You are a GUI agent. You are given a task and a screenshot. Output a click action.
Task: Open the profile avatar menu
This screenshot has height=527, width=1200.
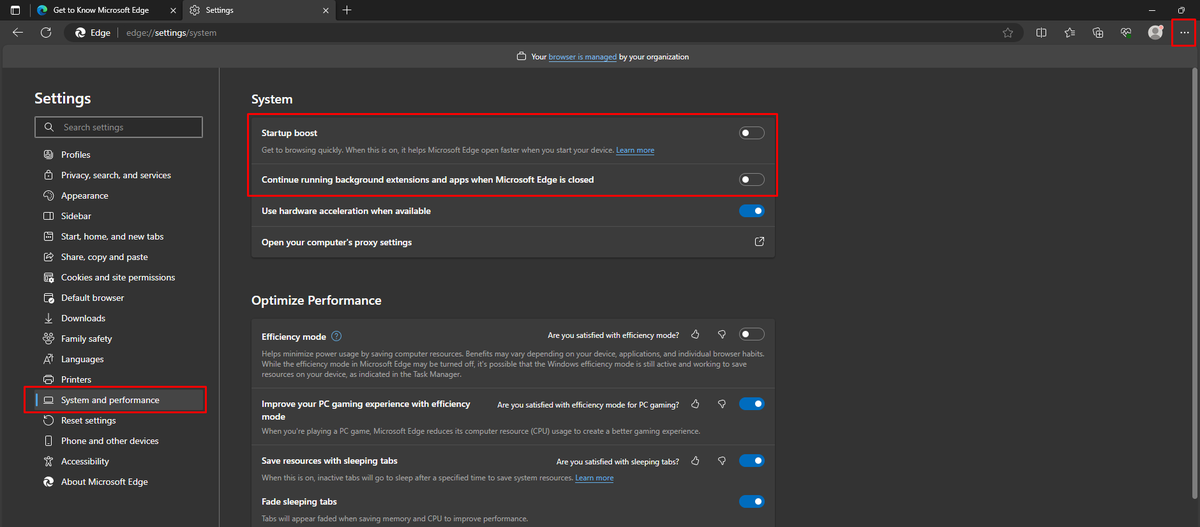(x=1155, y=32)
